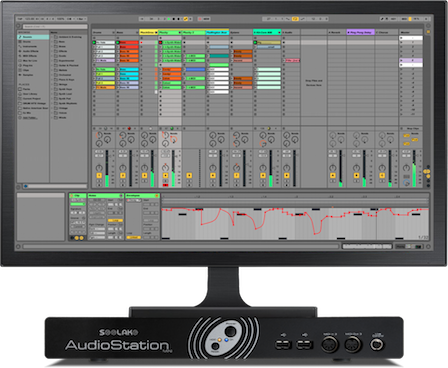Click the Tap tempo button
The height and width of the screenshot is (368, 448).
(20, 19)
